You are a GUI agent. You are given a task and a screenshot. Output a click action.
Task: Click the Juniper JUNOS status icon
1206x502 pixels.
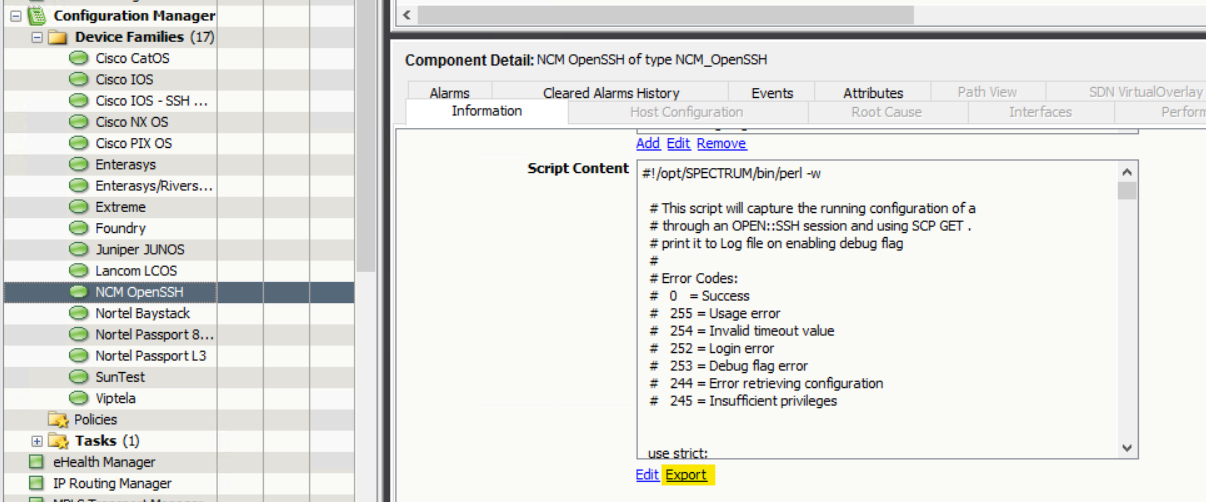[x=78, y=249]
